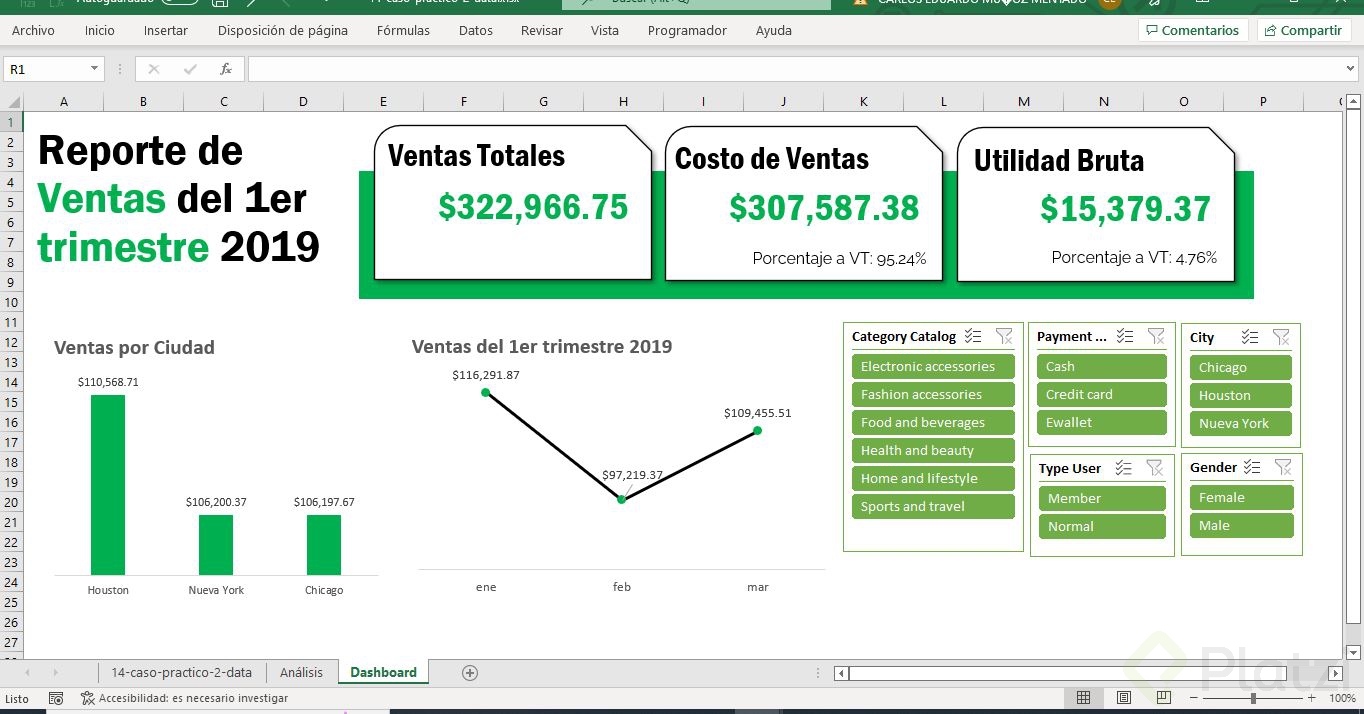Screen dimensions: 1364x714
Task: Open the Disposición de página tab
Action: point(283,31)
